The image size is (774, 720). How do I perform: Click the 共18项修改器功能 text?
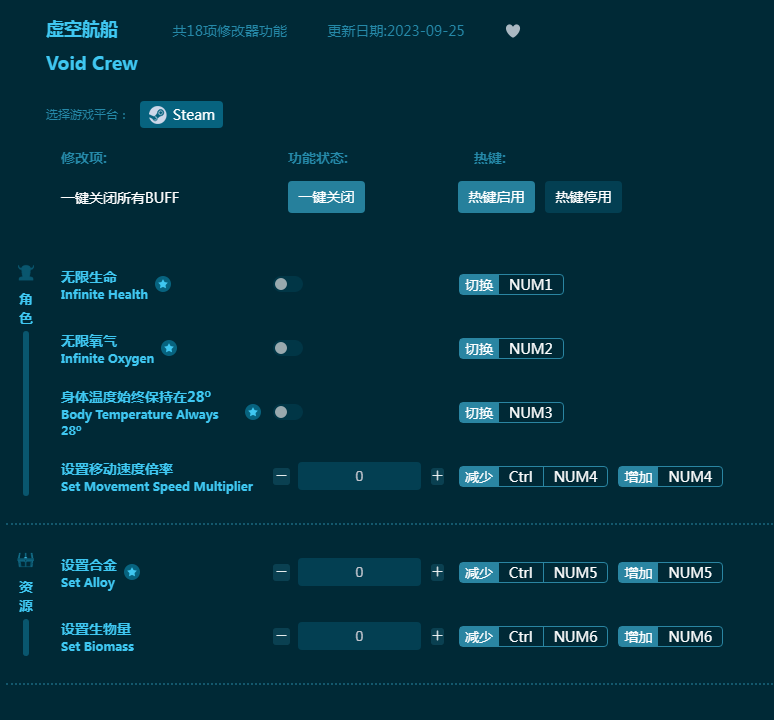click(x=230, y=31)
